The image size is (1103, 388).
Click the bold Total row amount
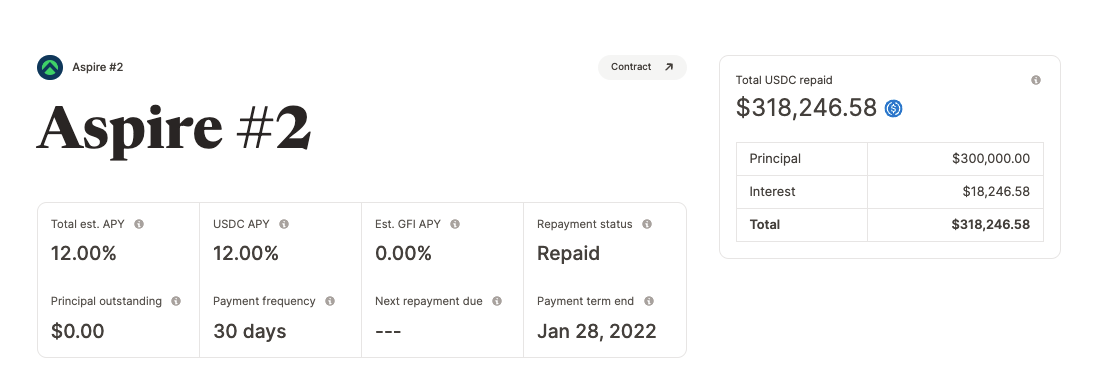click(x=990, y=225)
